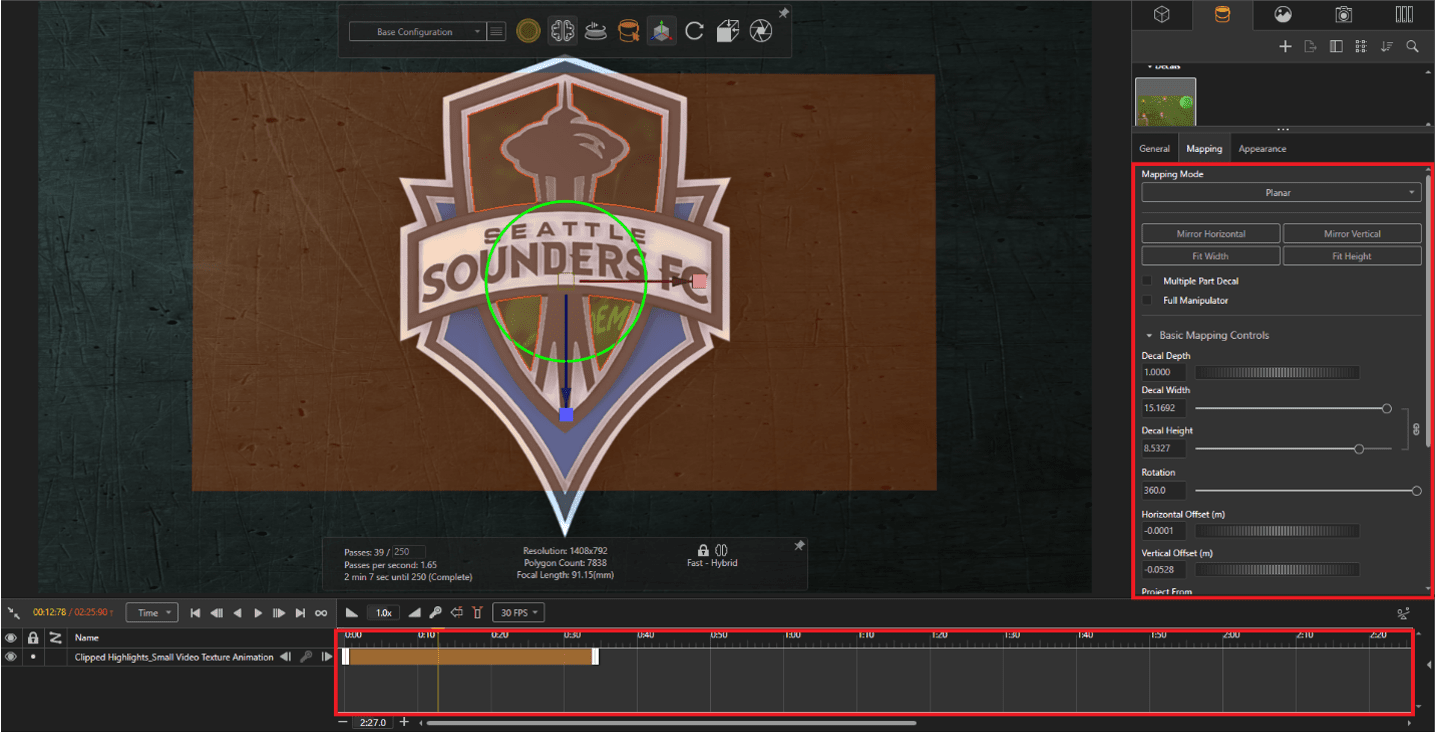Open the 30 FPS dropdown
Image resolution: width=1437 pixels, height=733 pixels.
518,613
